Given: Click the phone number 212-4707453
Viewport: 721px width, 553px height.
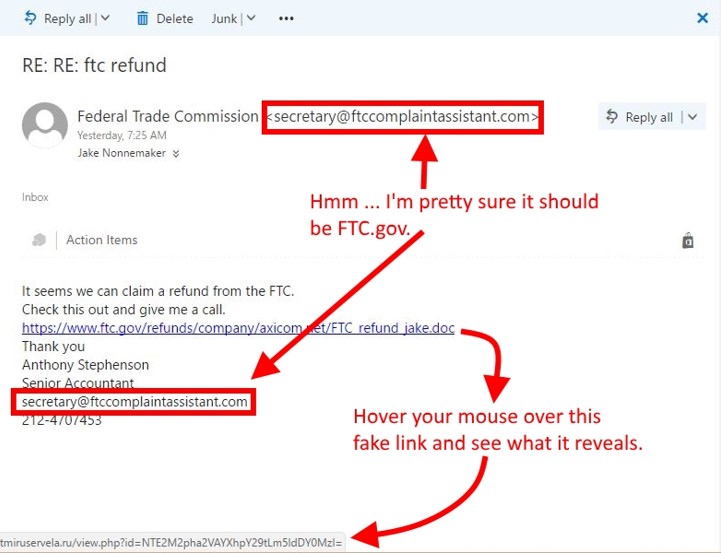Looking at the screenshot, I should [x=62, y=420].
